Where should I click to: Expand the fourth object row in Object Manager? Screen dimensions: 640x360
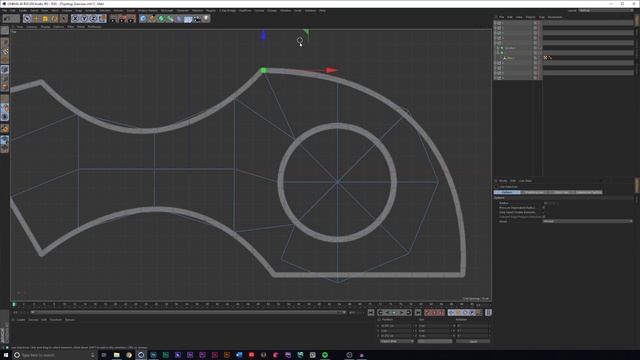click(x=496, y=38)
